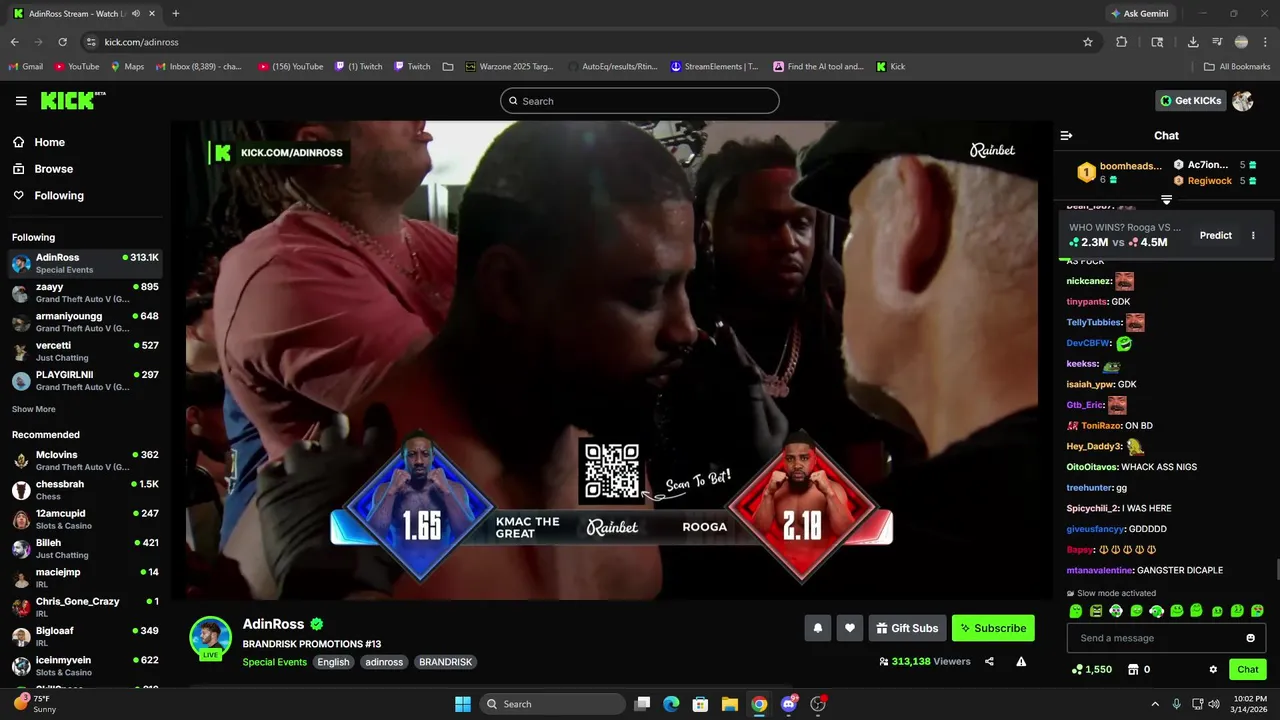Open armaniyoungg channel in sidebar
This screenshot has height=720, width=1280.
[85, 322]
